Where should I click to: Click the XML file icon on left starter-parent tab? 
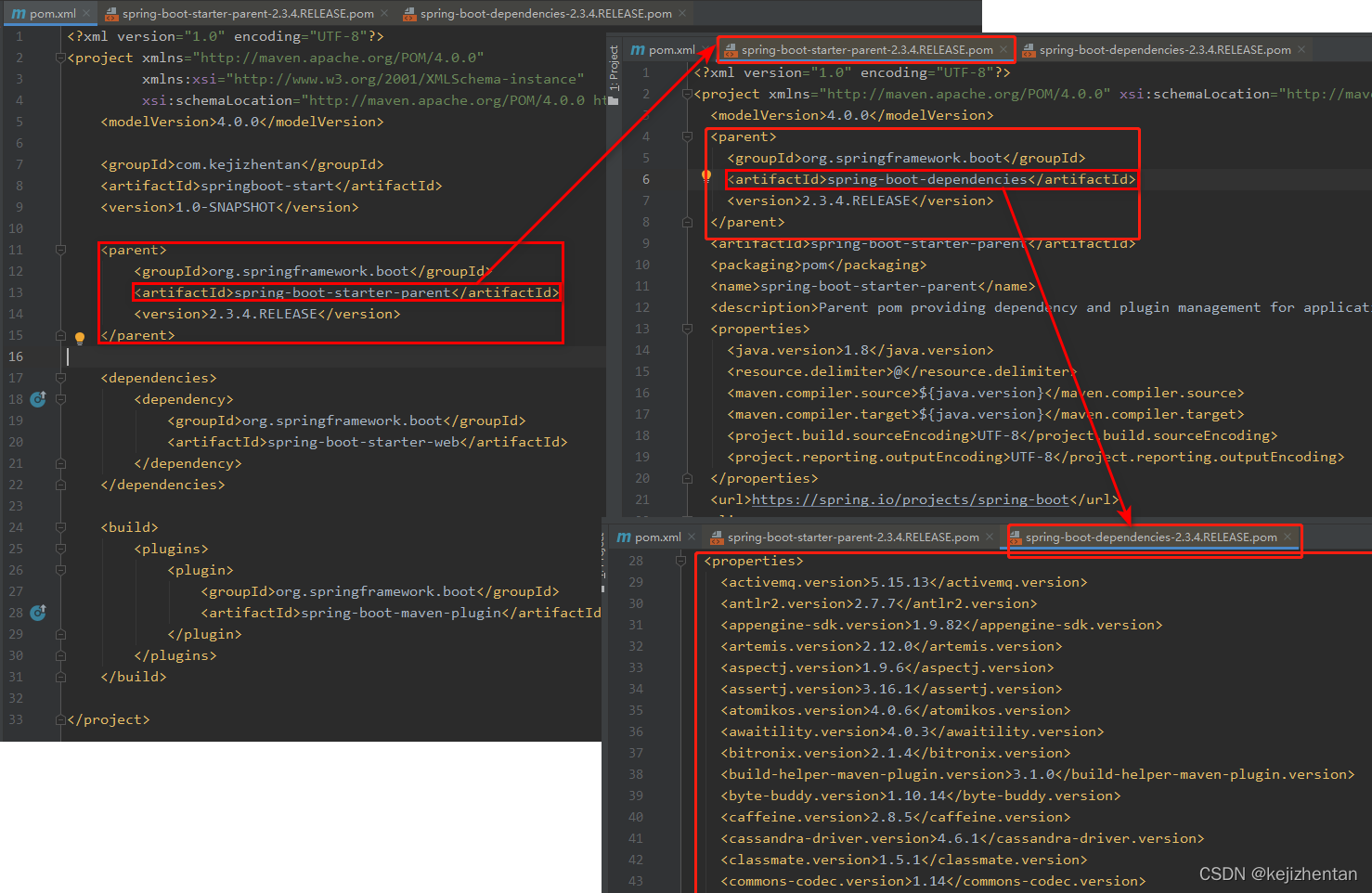coord(112,14)
